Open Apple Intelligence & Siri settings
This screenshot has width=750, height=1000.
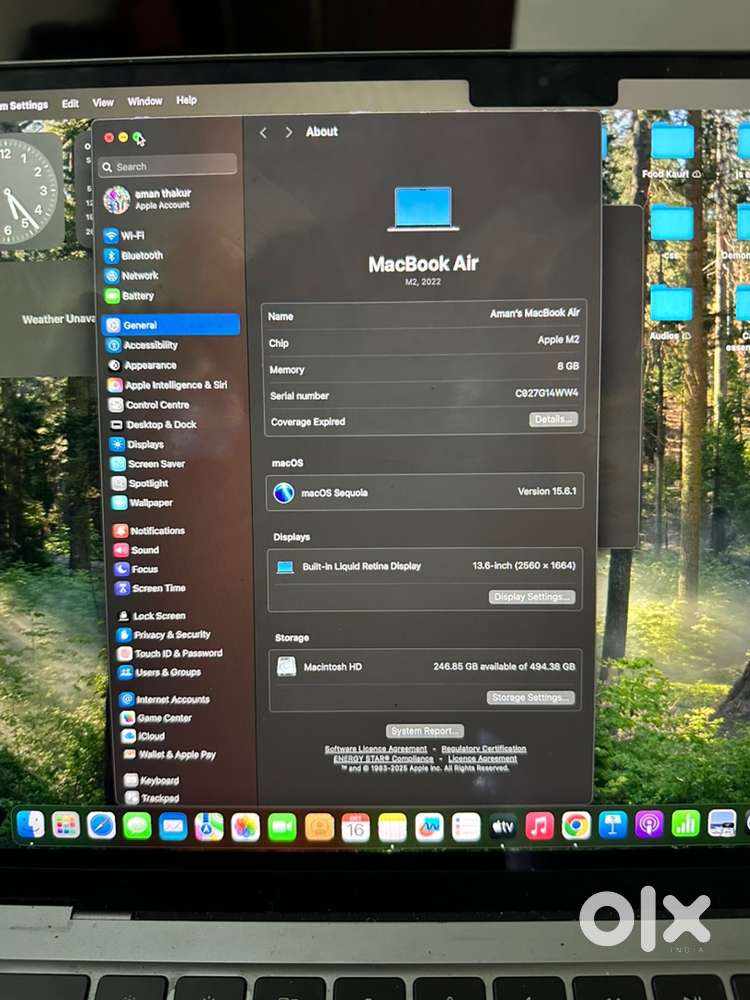click(x=174, y=385)
